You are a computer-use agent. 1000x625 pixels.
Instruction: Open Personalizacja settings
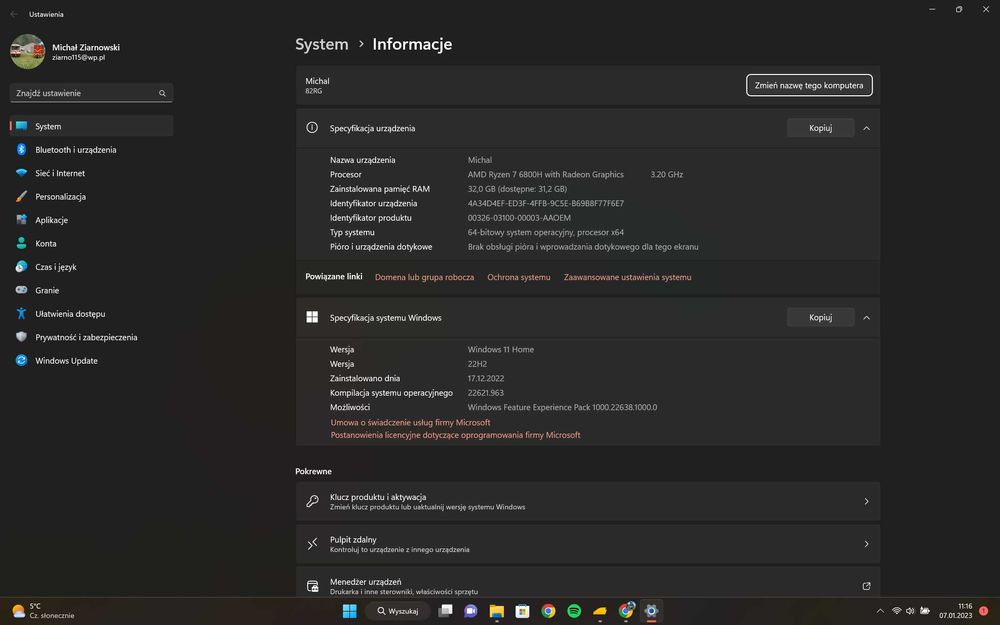(91, 196)
